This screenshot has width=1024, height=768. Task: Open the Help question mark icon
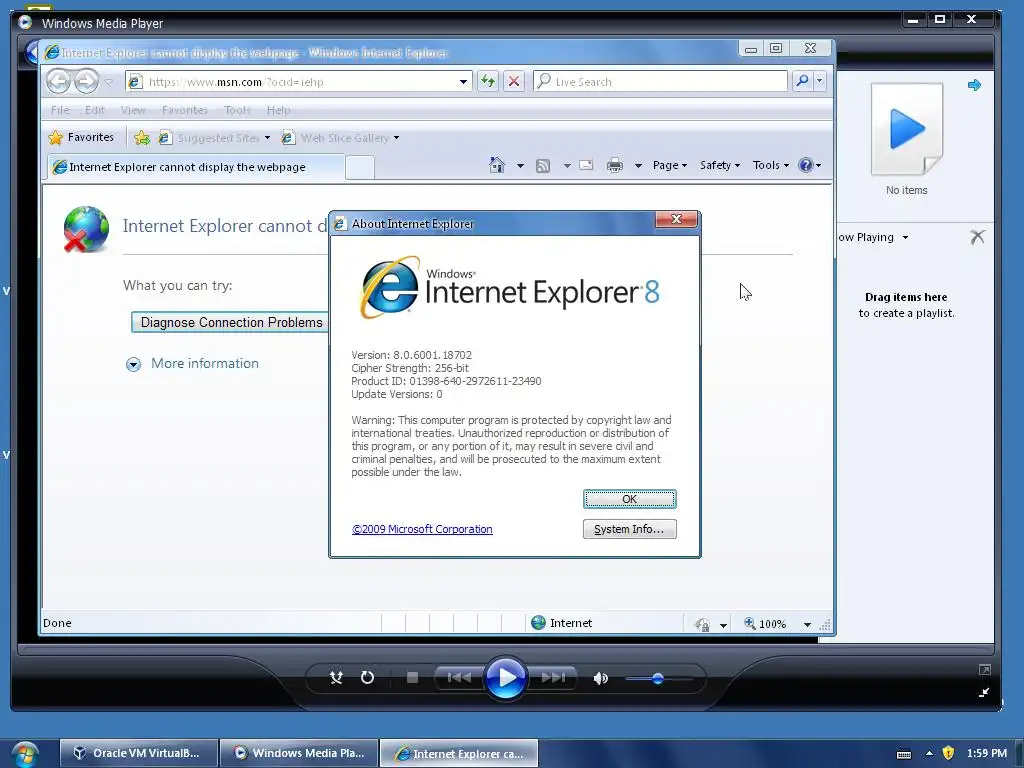(806, 165)
